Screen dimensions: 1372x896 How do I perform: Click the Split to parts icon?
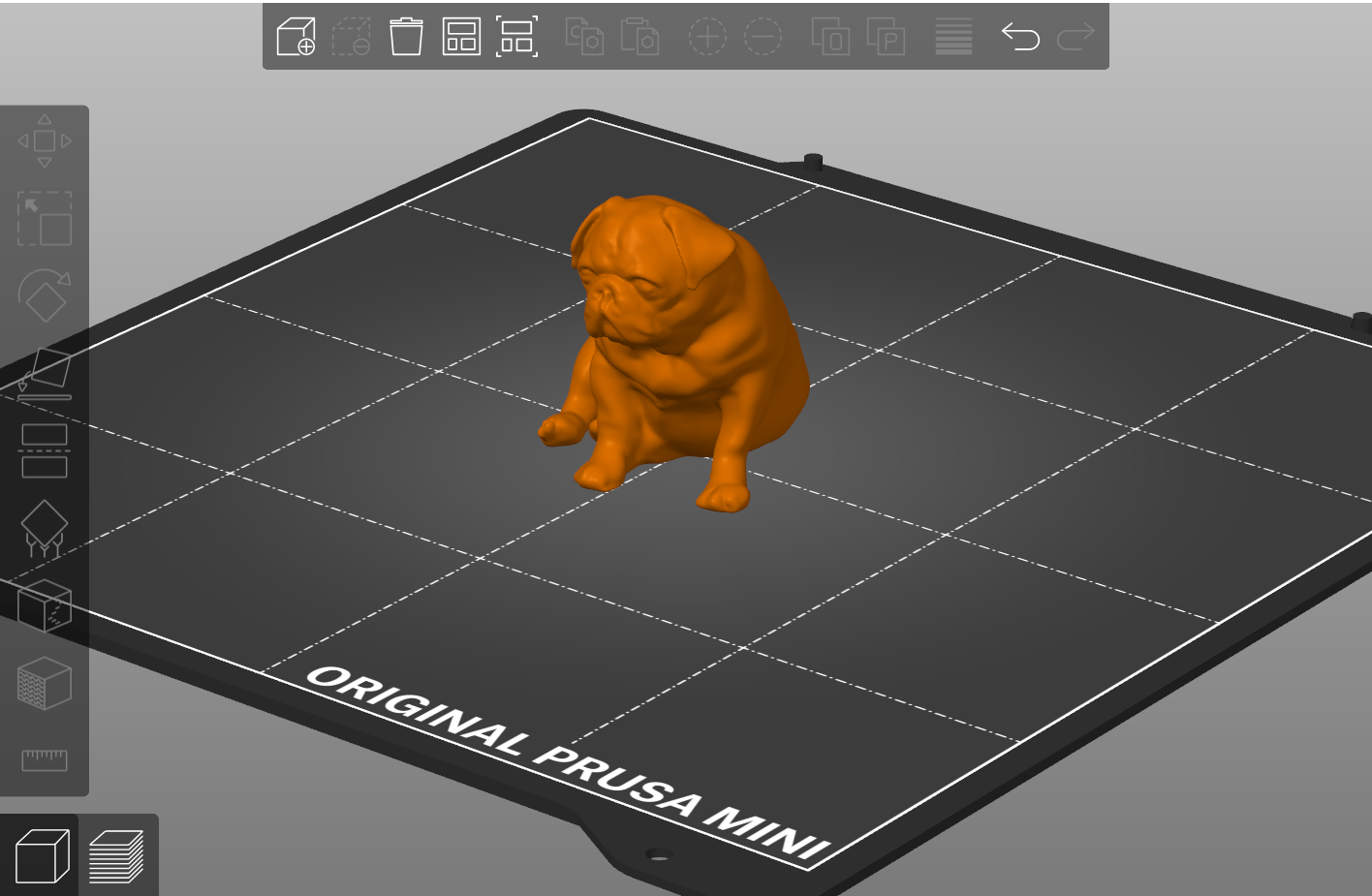(x=886, y=37)
